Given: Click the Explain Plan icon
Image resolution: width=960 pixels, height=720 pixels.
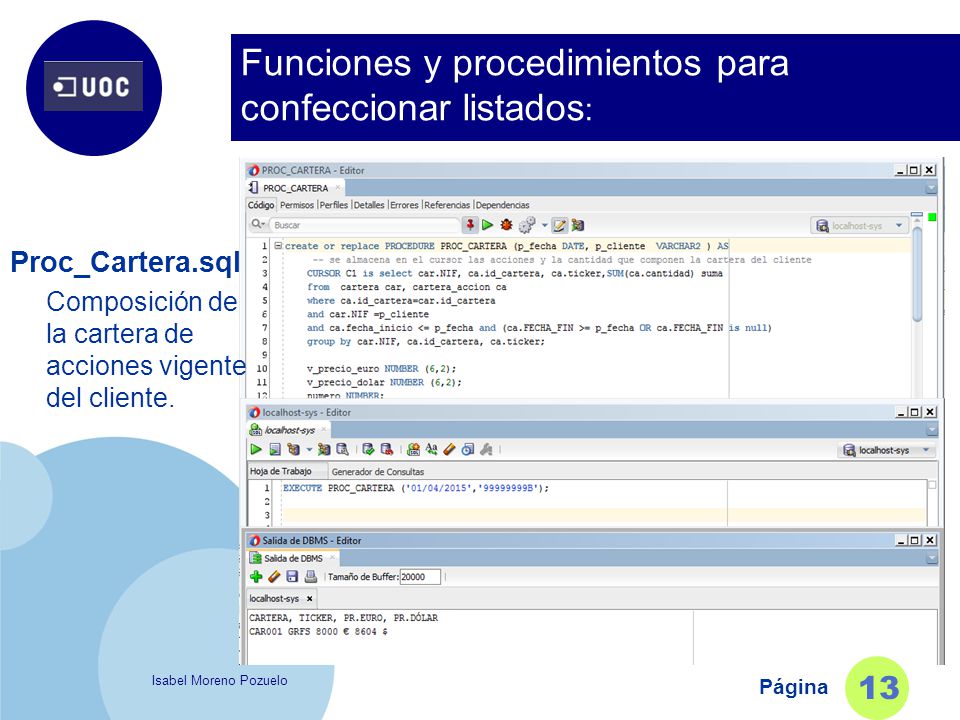Looking at the screenshot, I should (x=293, y=449).
